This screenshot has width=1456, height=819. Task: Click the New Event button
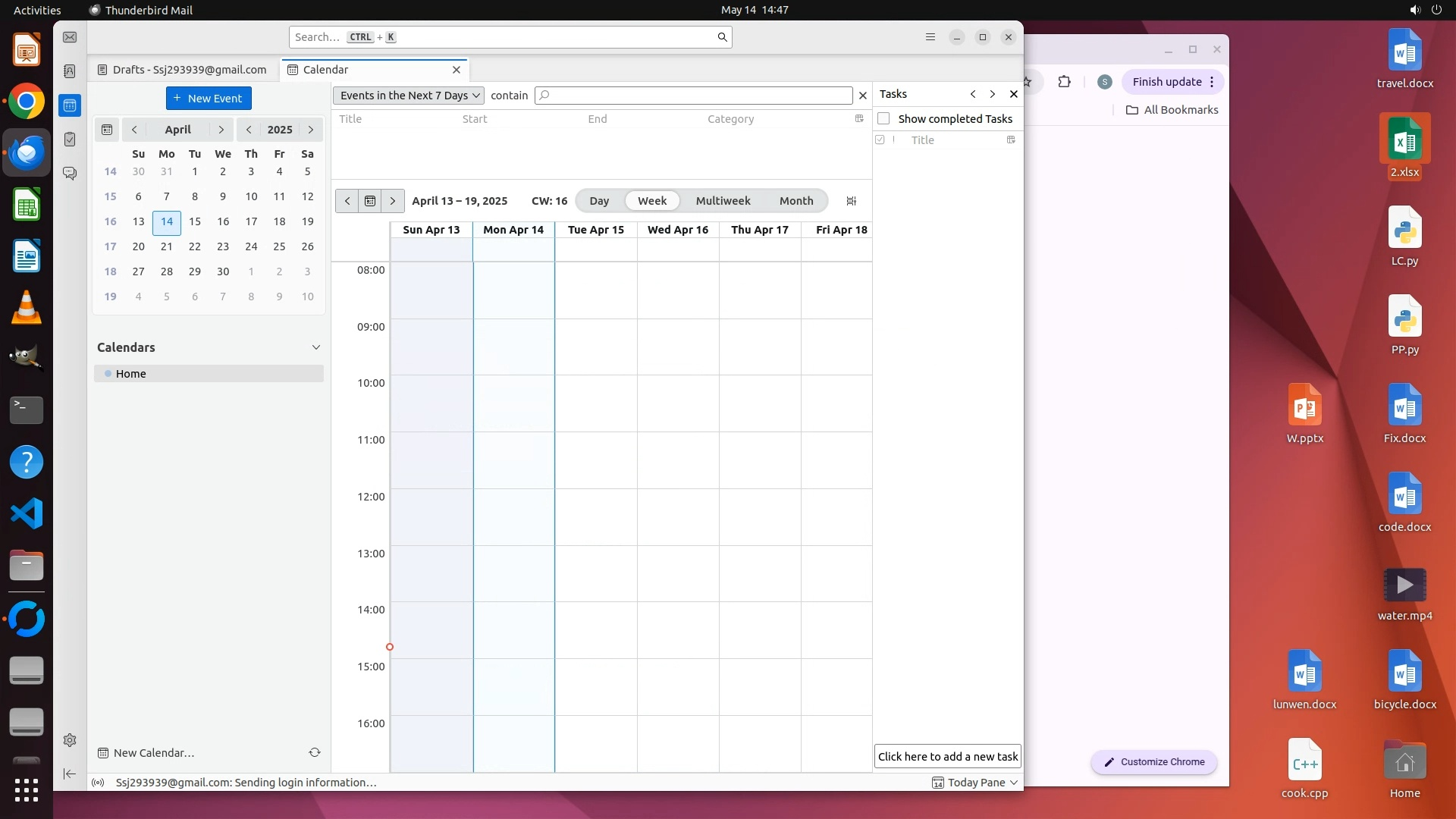[209, 99]
